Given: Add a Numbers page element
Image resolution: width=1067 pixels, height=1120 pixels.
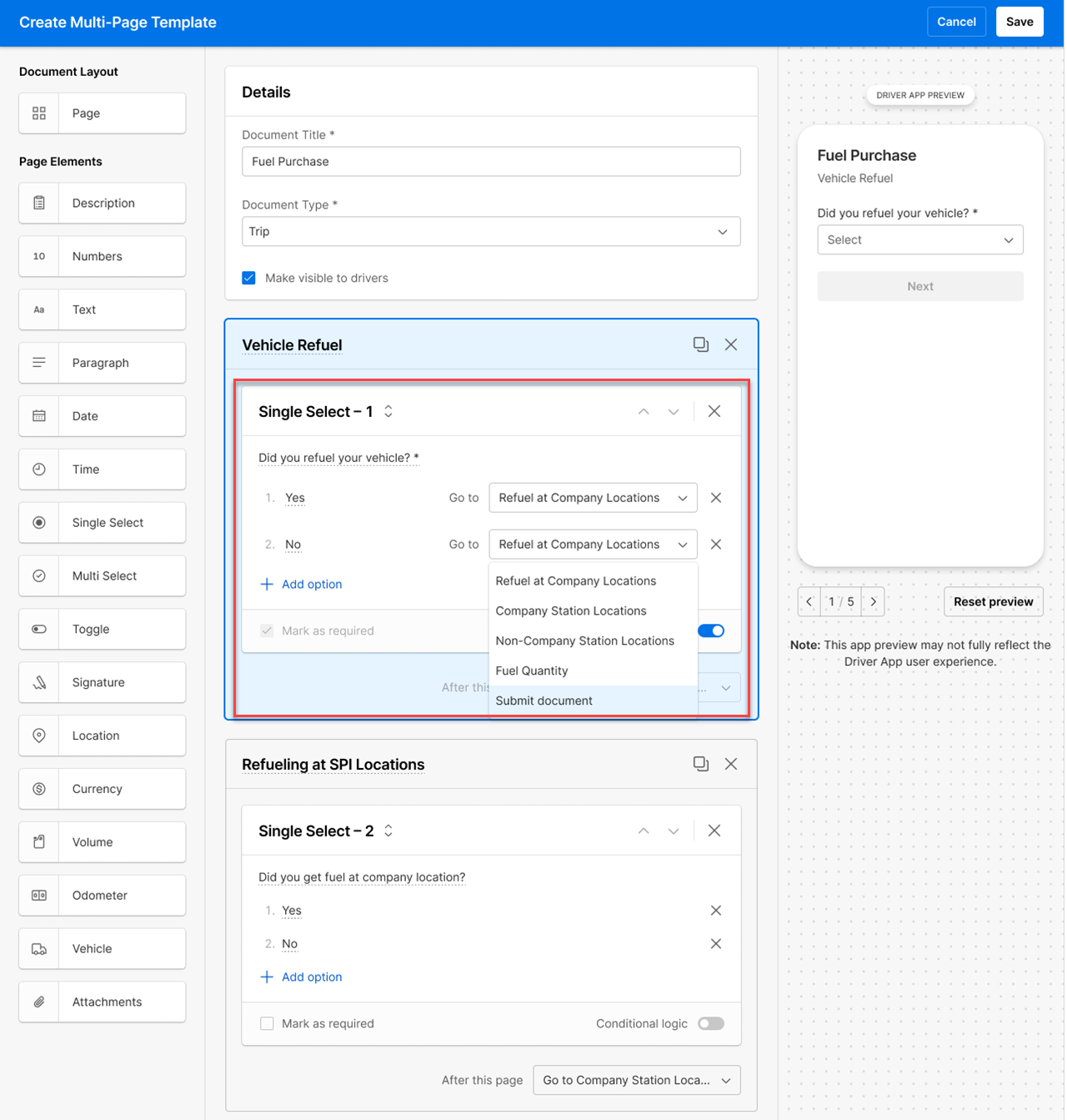Looking at the screenshot, I should pos(102,257).
